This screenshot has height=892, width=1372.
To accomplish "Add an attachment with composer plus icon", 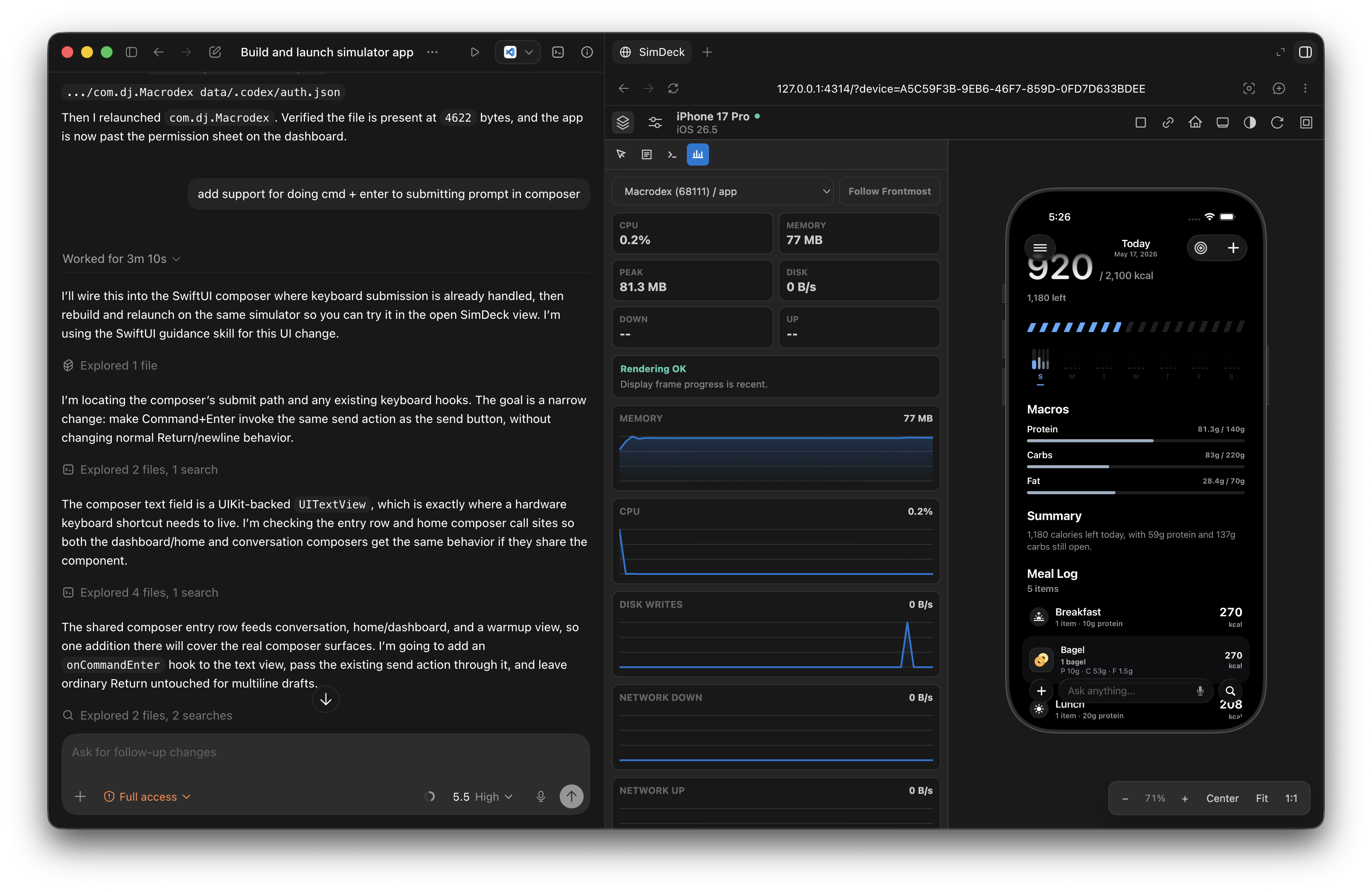I will (80, 797).
